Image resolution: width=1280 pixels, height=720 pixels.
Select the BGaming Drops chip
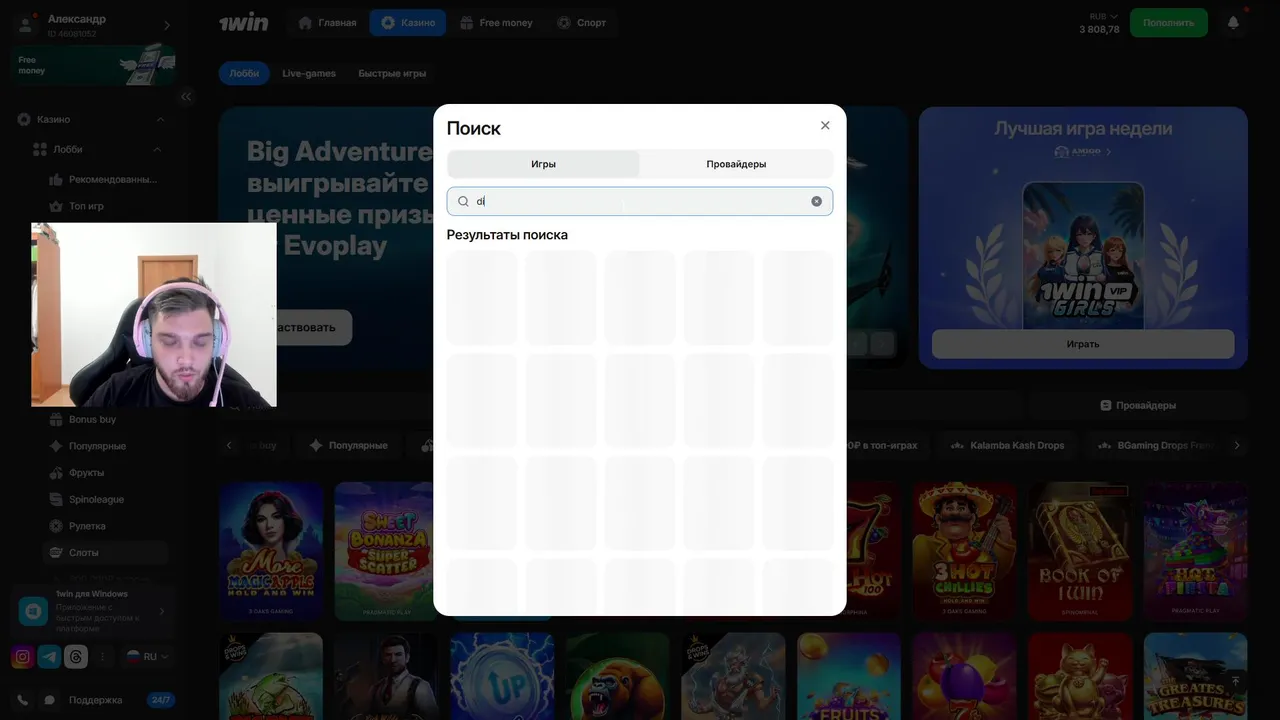1156,446
